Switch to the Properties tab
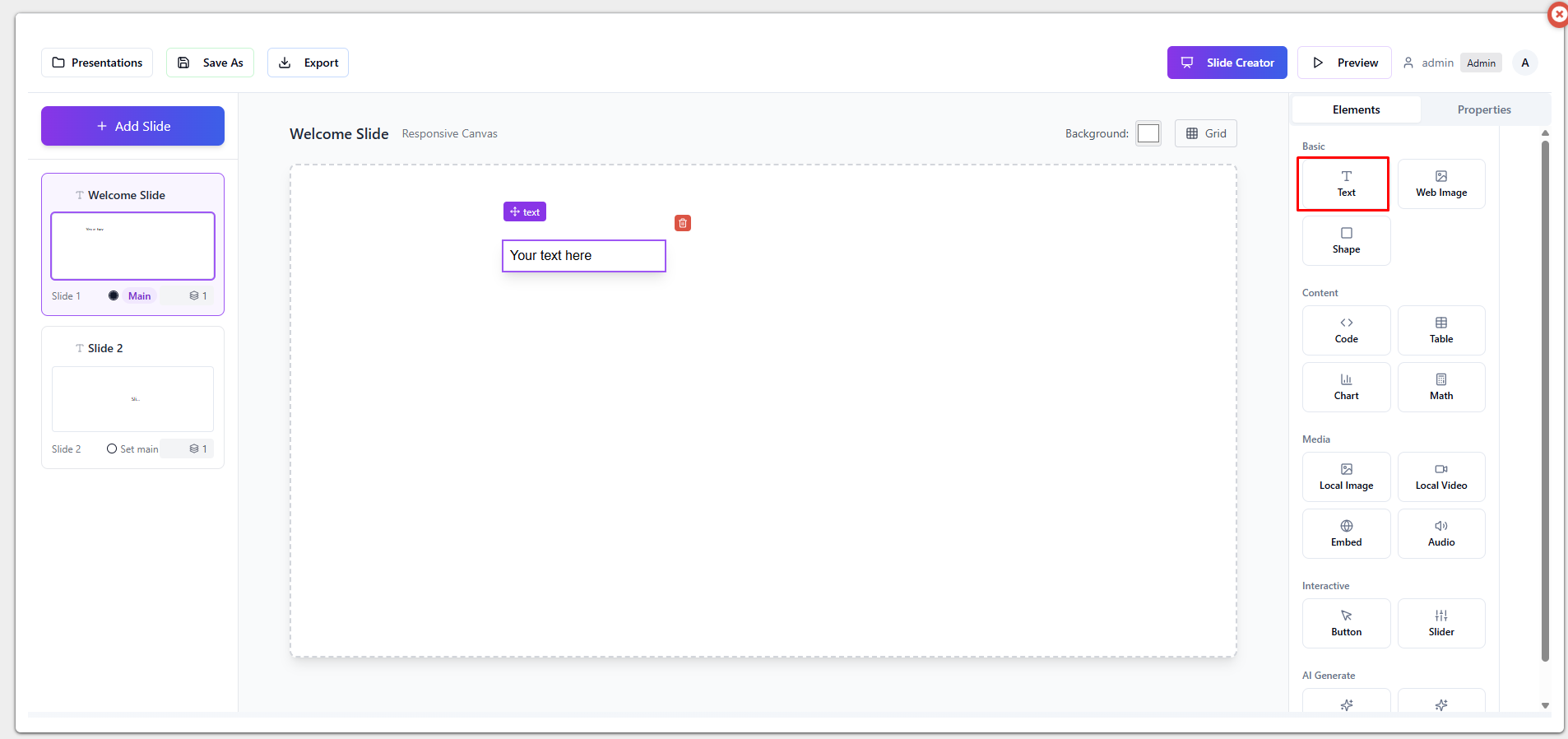The height and width of the screenshot is (739, 1568). (1483, 109)
